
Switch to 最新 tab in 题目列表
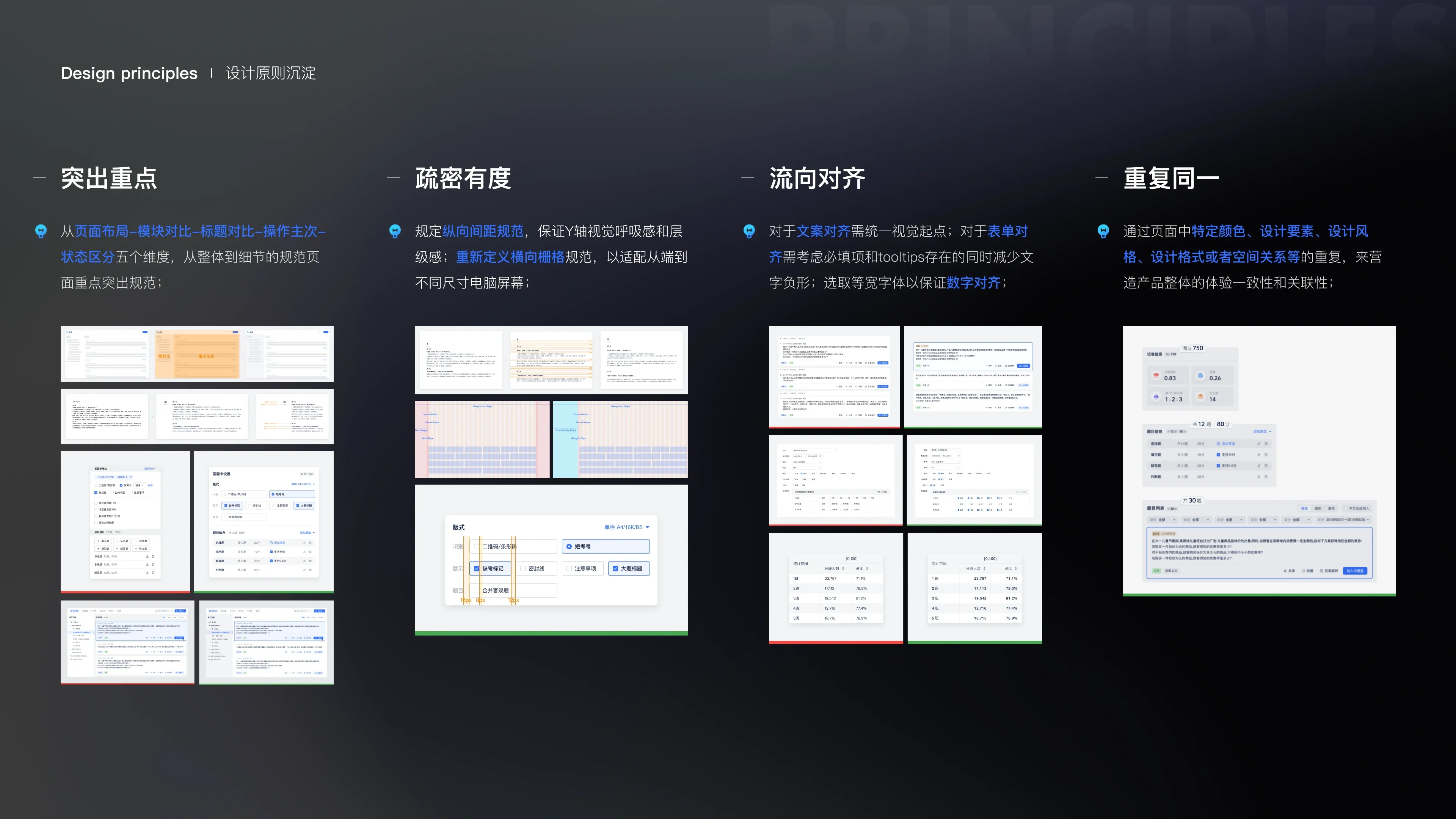[x=1318, y=509]
